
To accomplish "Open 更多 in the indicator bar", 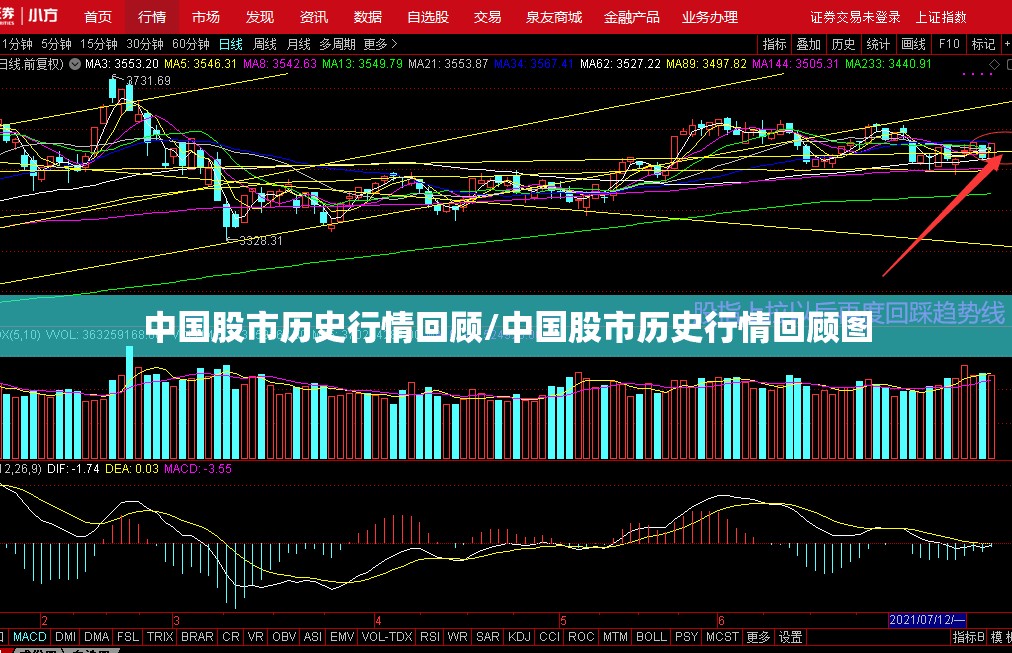I will coord(758,637).
